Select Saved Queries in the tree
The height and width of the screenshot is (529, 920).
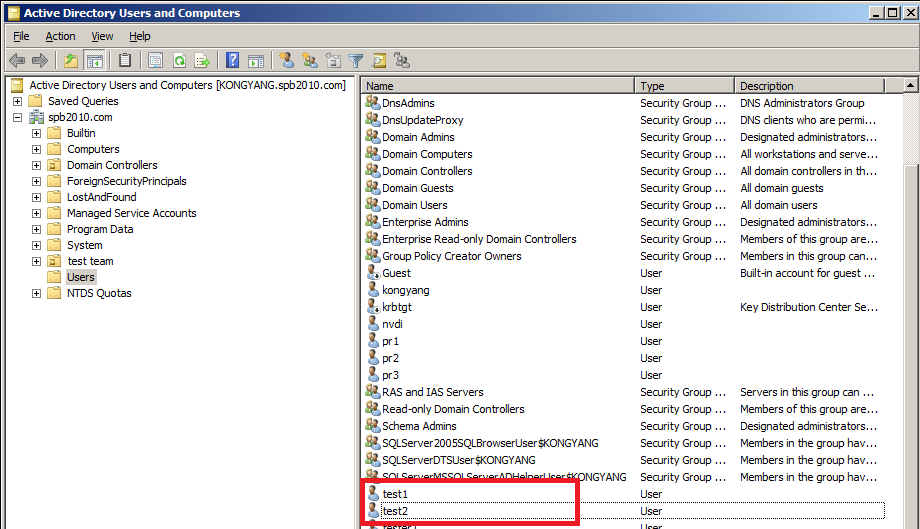[83, 101]
